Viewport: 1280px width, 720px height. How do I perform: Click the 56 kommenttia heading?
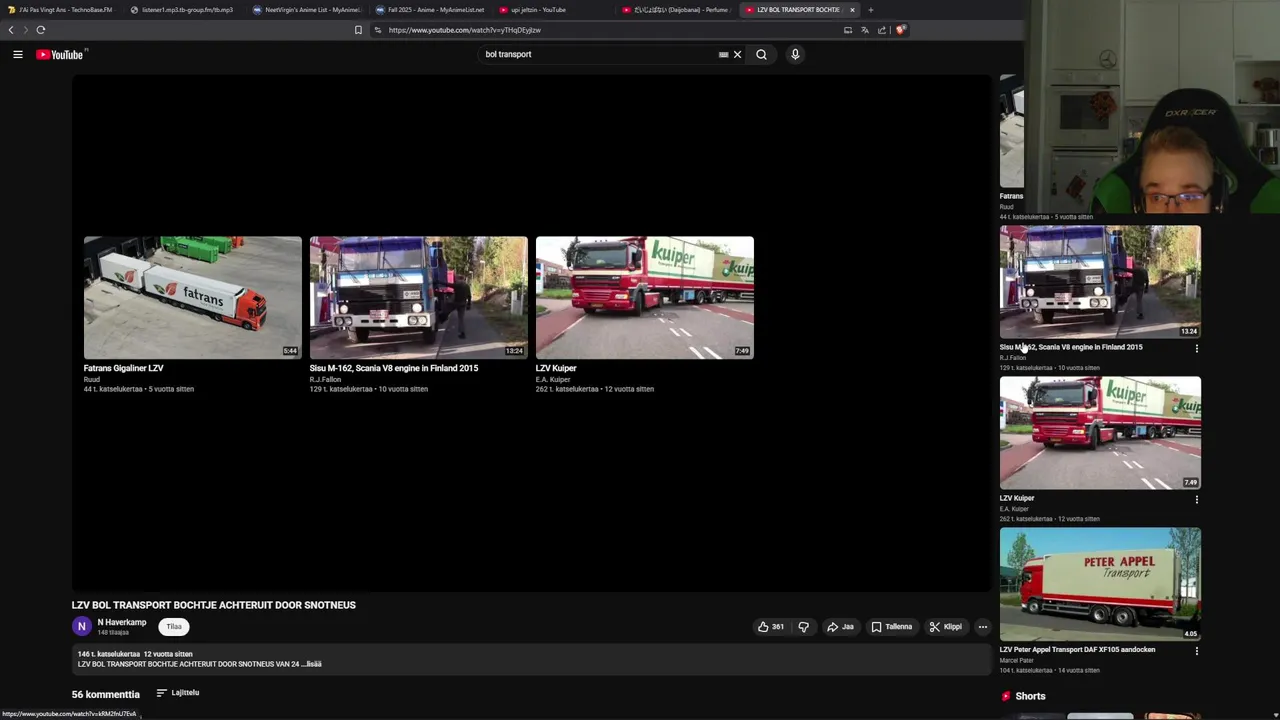click(106, 694)
